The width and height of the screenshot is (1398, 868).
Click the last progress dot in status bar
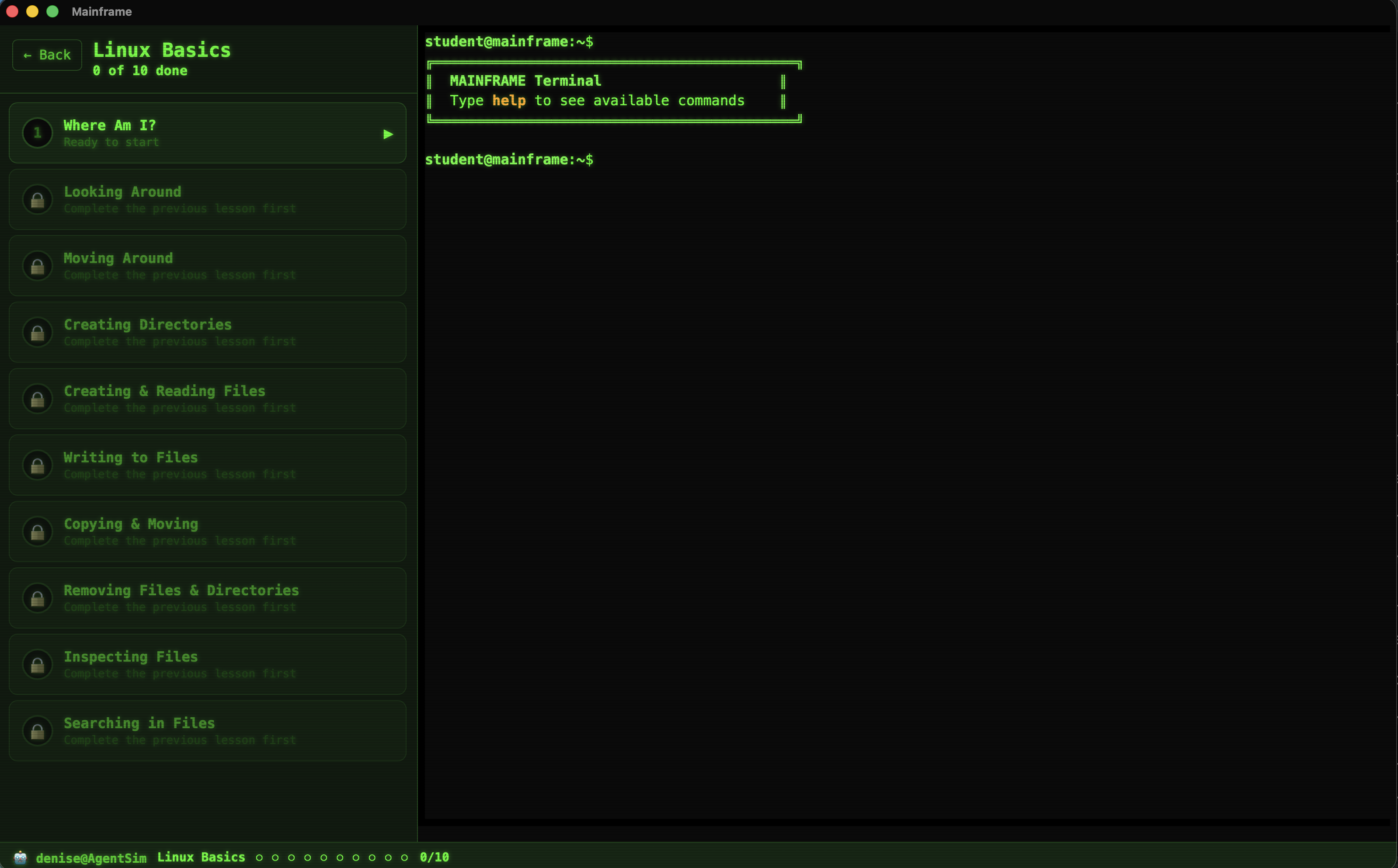pos(404,858)
